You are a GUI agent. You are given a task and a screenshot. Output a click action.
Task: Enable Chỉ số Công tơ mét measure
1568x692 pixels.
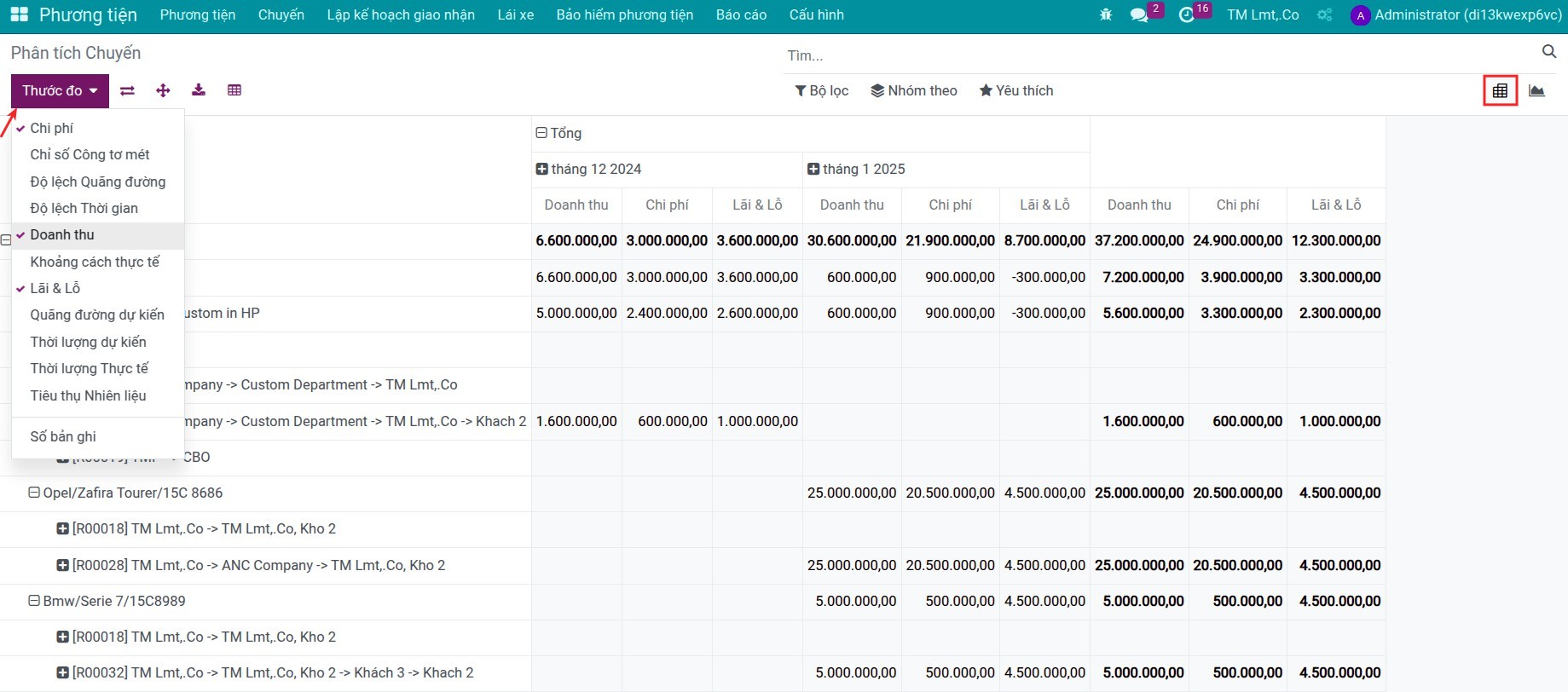[x=98, y=154]
